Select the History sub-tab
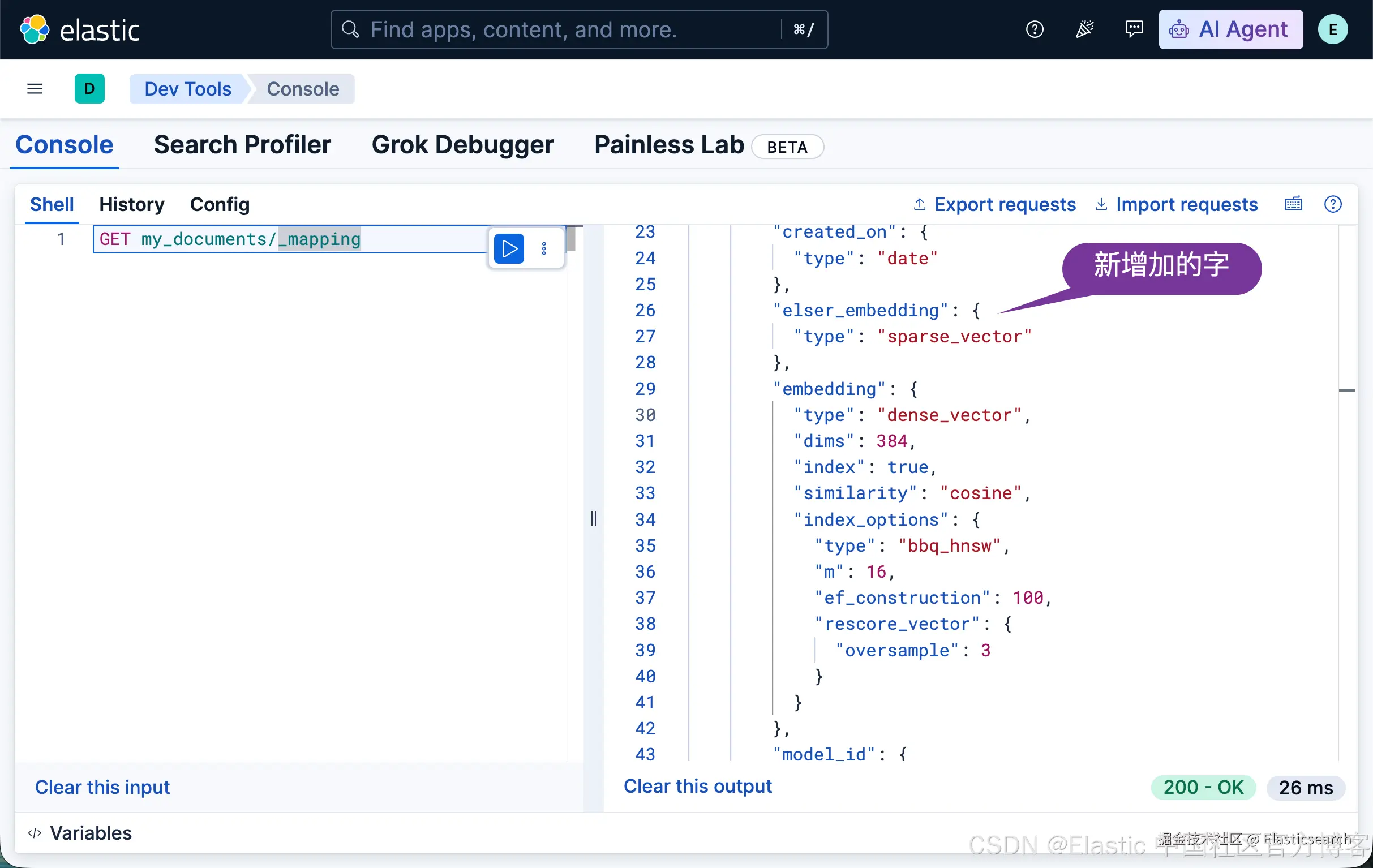1373x868 pixels. click(132, 204)
